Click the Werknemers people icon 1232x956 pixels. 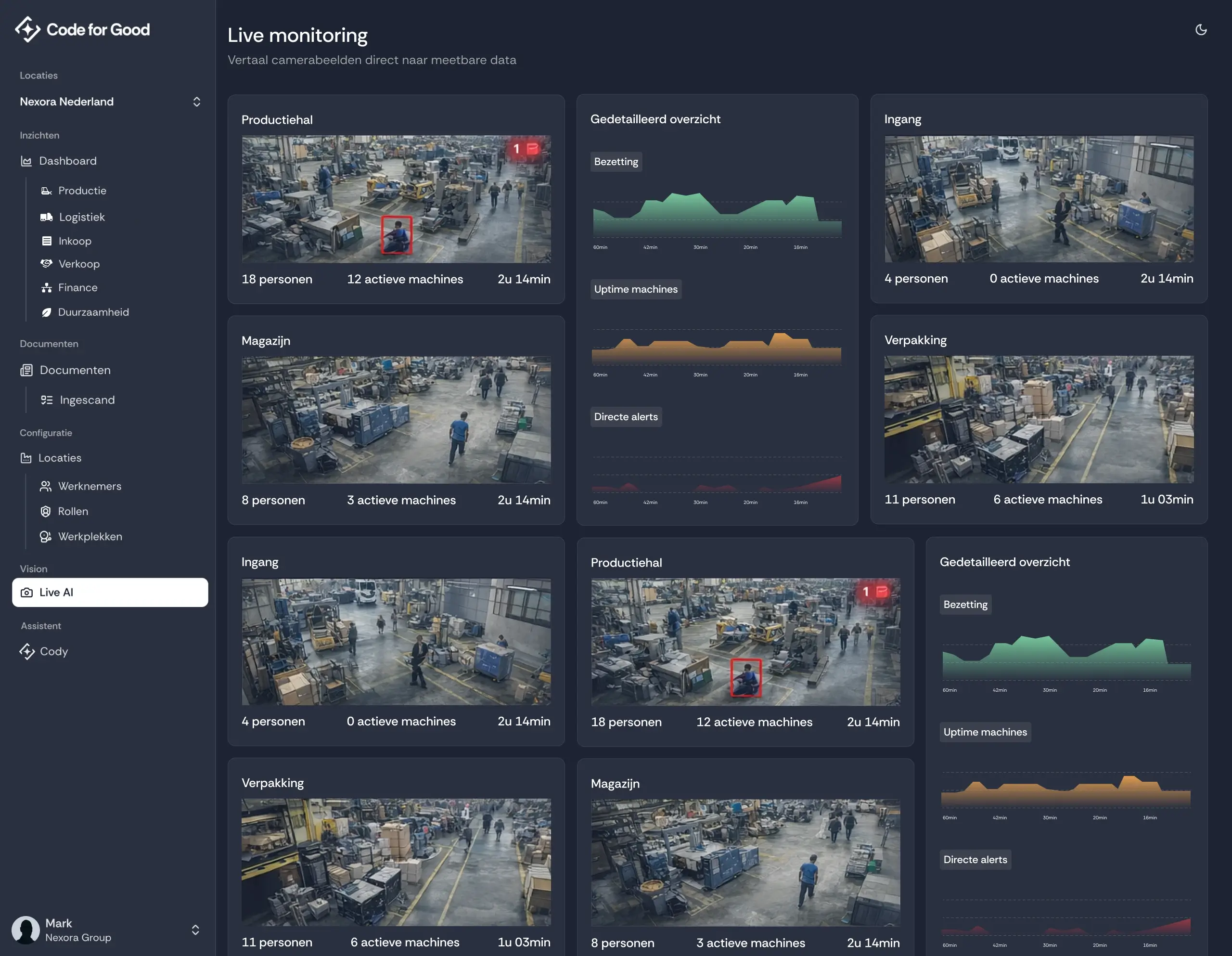tap(46, 487)
